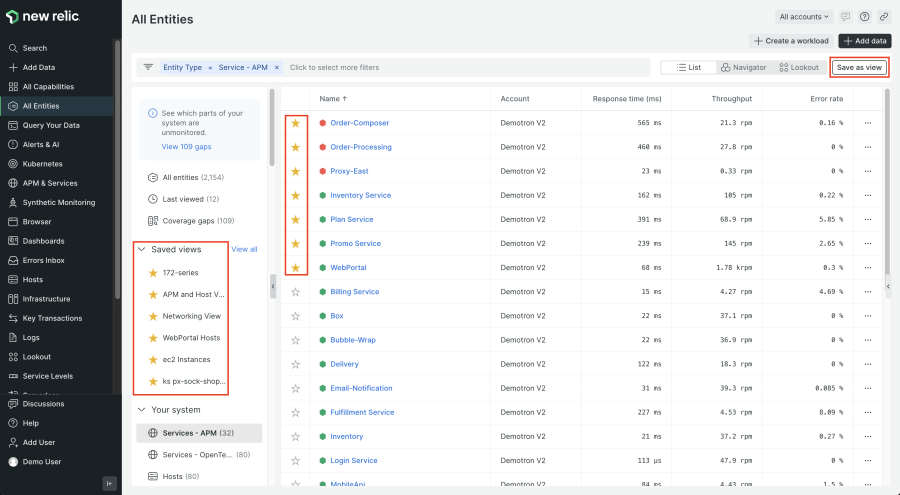Click the filter bar to add filters
This screenshot has height=495, width=900.
(x=450, y=67)
